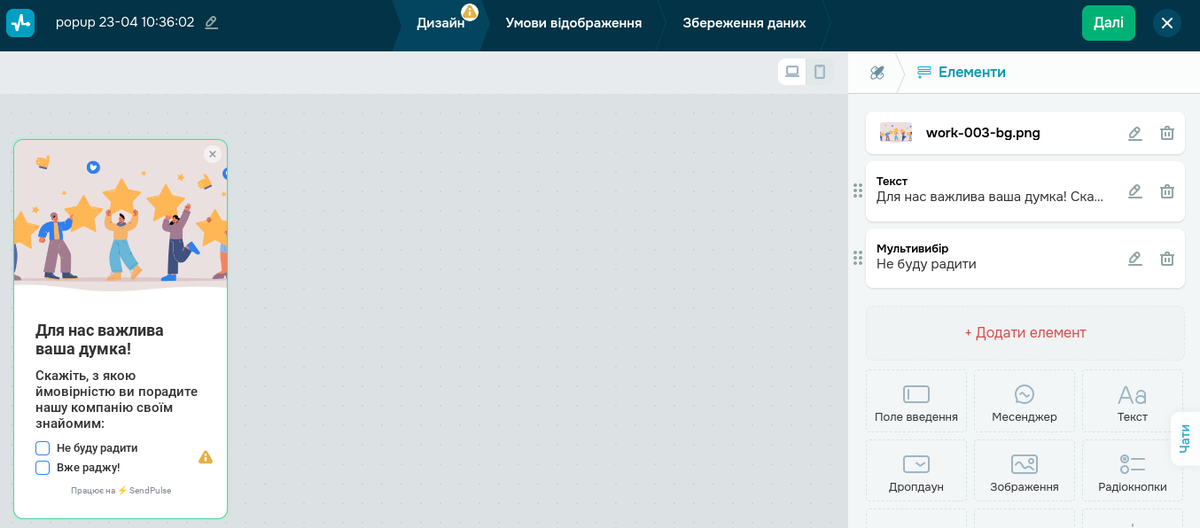This screenshot has width=1200, height=528.
Task: Grab the drag handle of Текст element
Action: click(x=857, y=191)
